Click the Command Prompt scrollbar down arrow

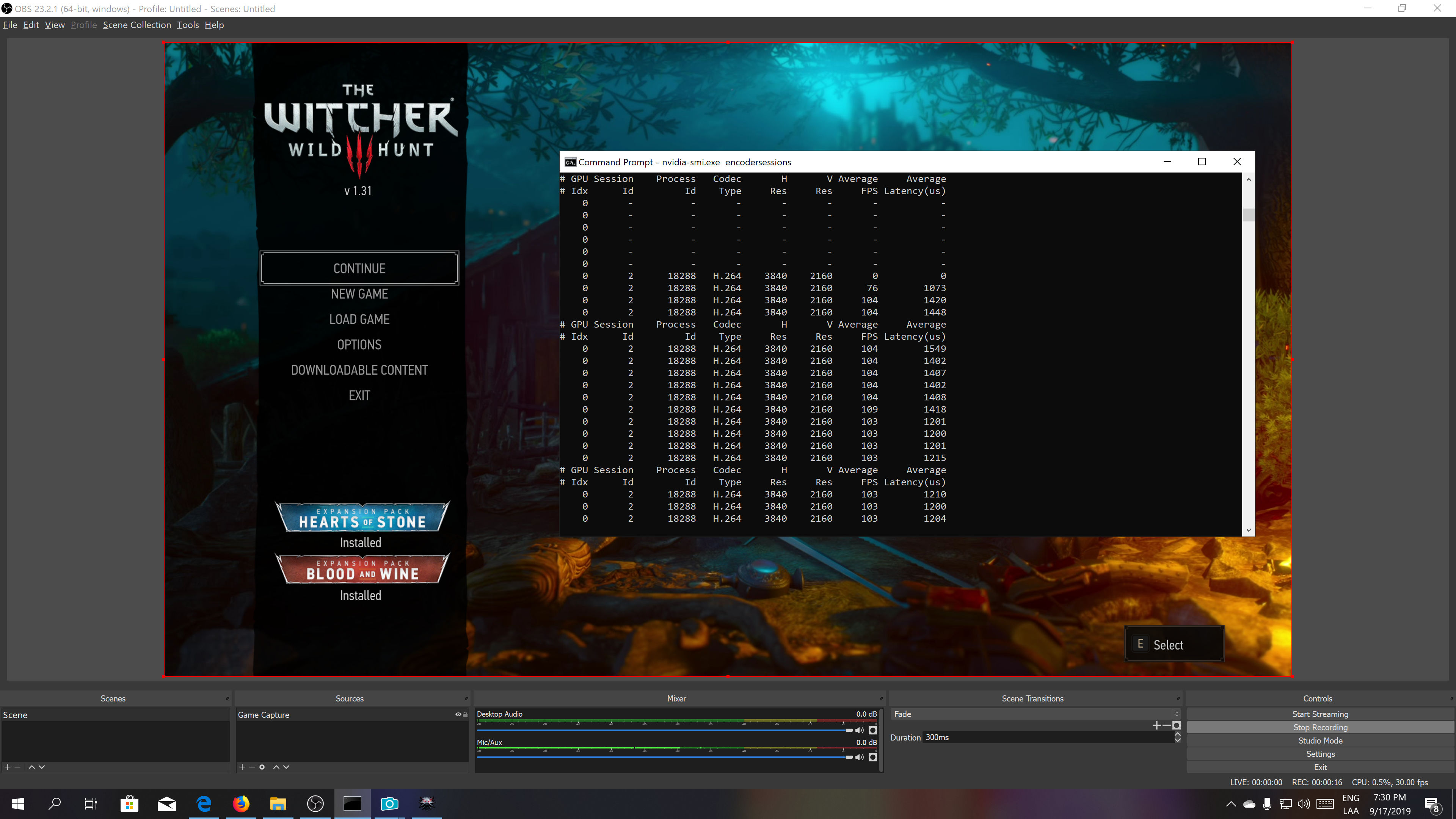tap(1249, 530)
